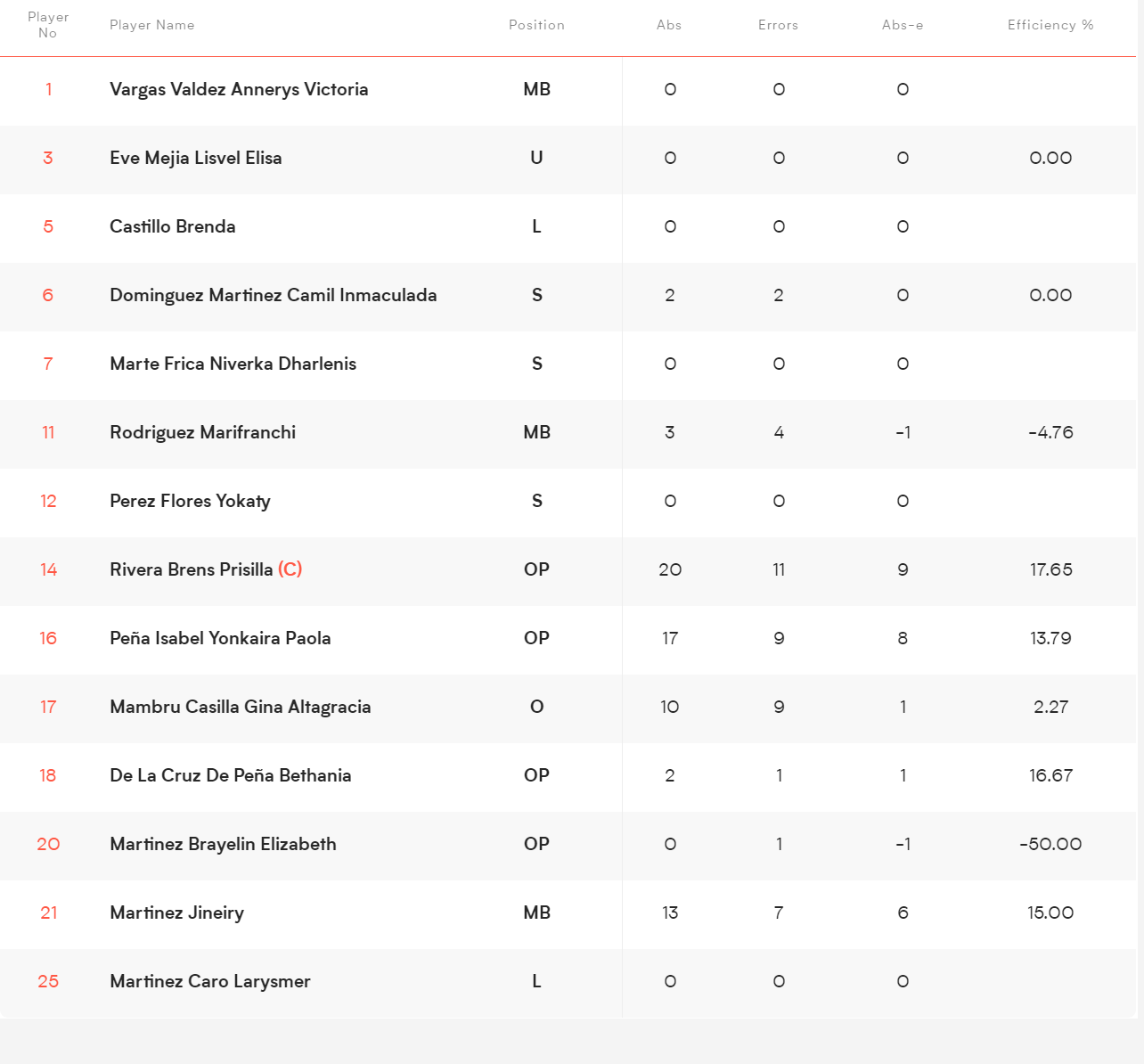This screenshot has width=1144, height=1064.
Task: Click the Errors column header
Action: (778, 25)
